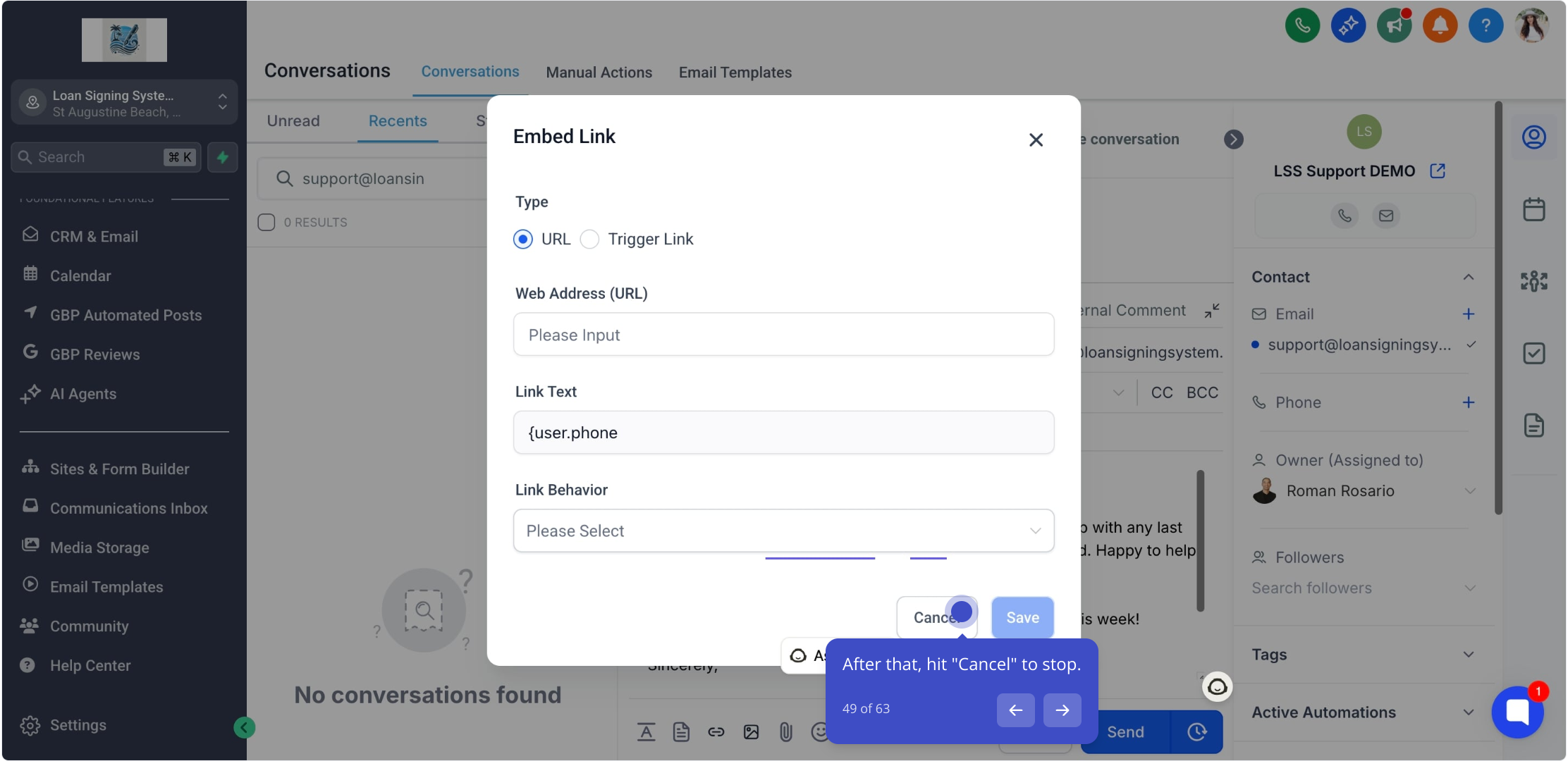Screen dimensions: 1568x761
Task: Switch location via Loan Signing System selector
Action: click(124, 103)
